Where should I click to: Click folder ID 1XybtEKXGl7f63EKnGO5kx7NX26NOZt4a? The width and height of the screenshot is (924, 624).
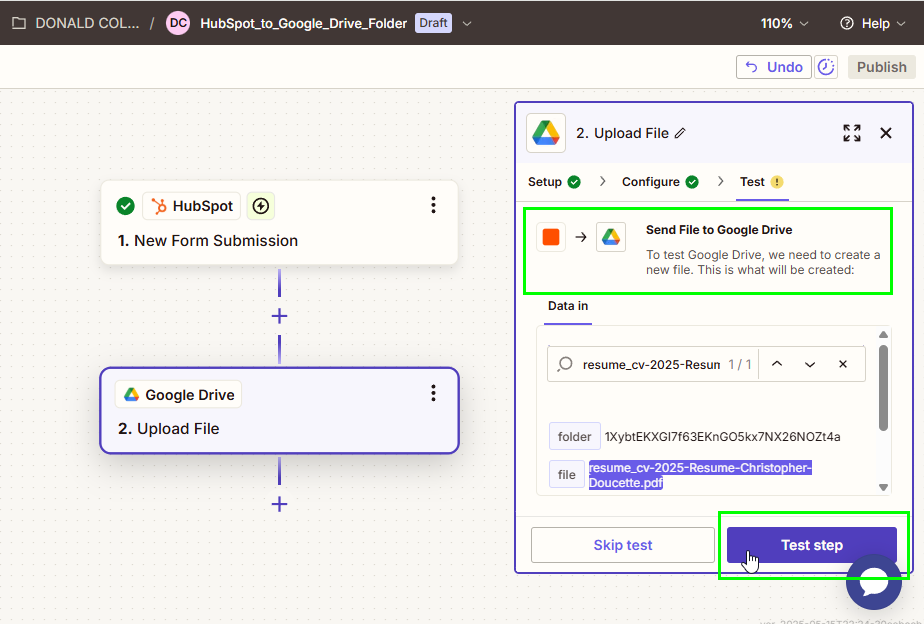[722, 437]
